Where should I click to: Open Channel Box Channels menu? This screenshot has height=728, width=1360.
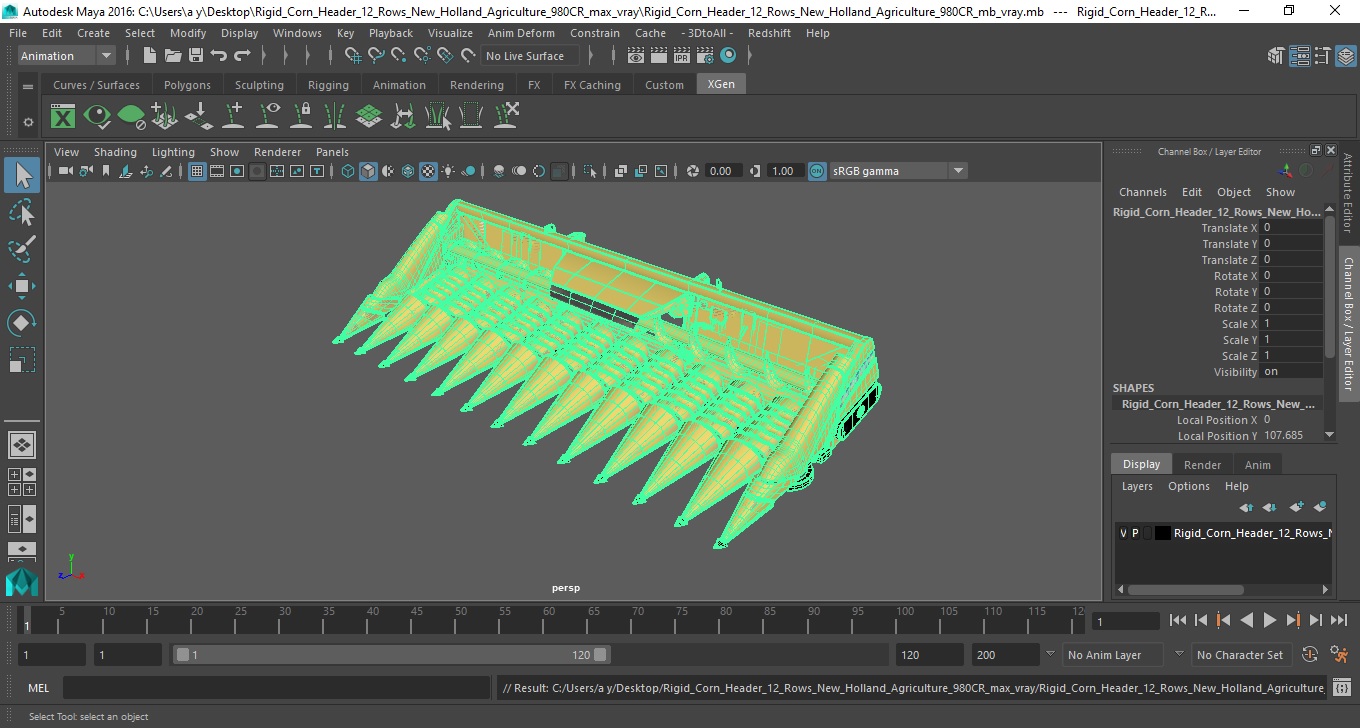coord(1142,192)
